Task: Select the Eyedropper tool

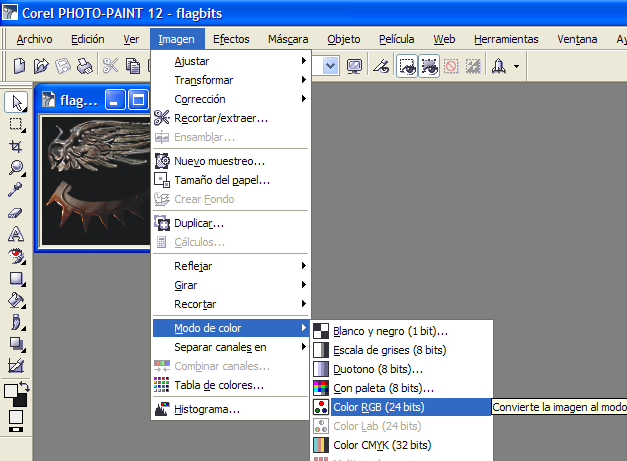Action: tap(16, 190)
